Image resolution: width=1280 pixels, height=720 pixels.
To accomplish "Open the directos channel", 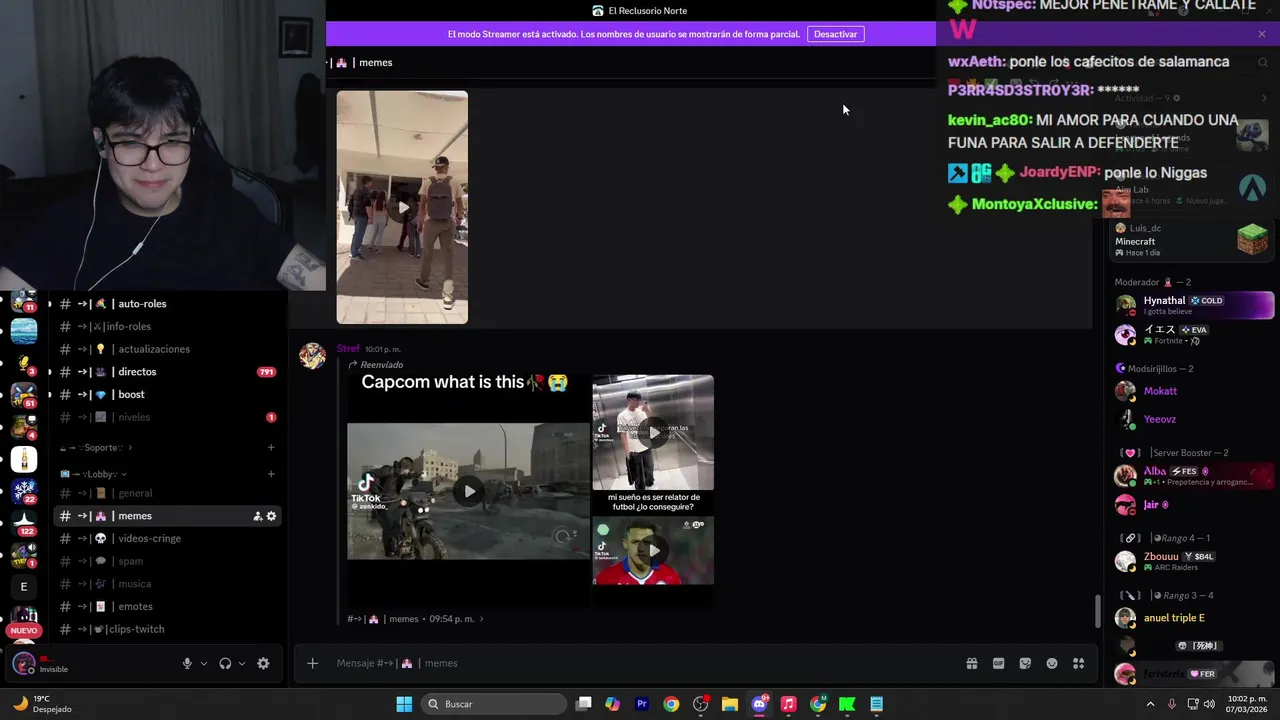I will click(167, 372).
